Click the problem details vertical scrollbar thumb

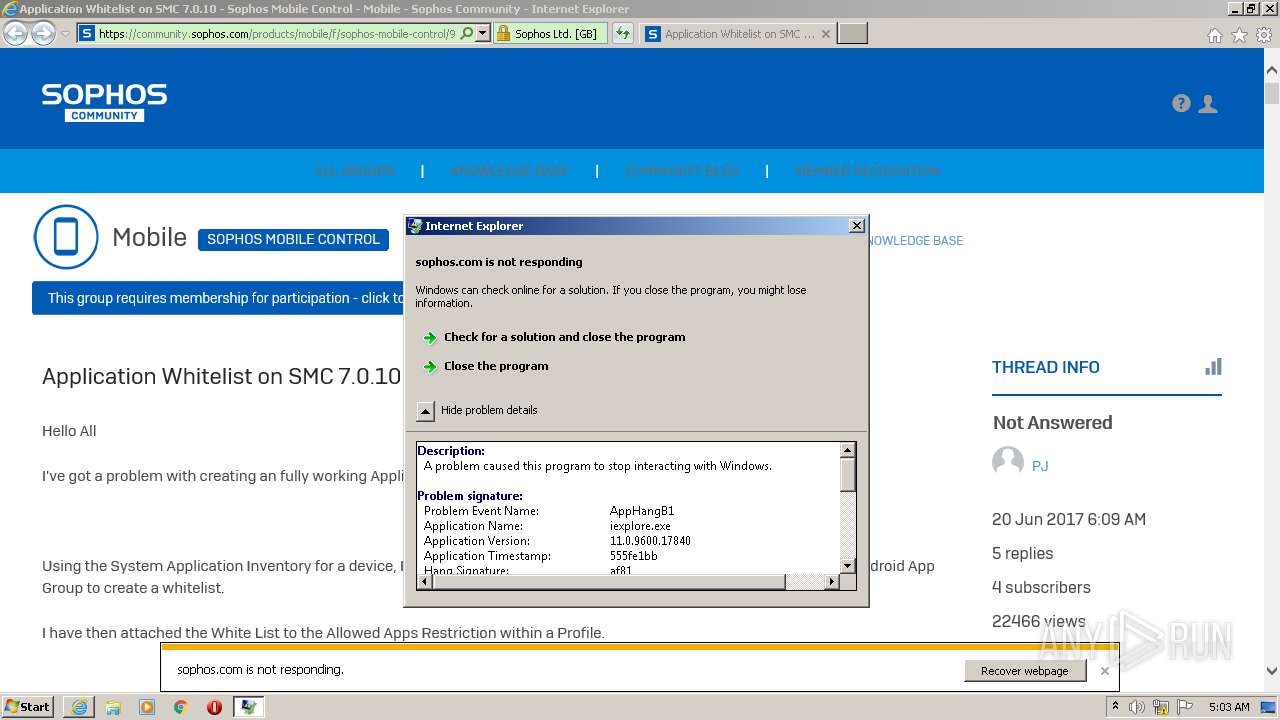click(847, 475)
